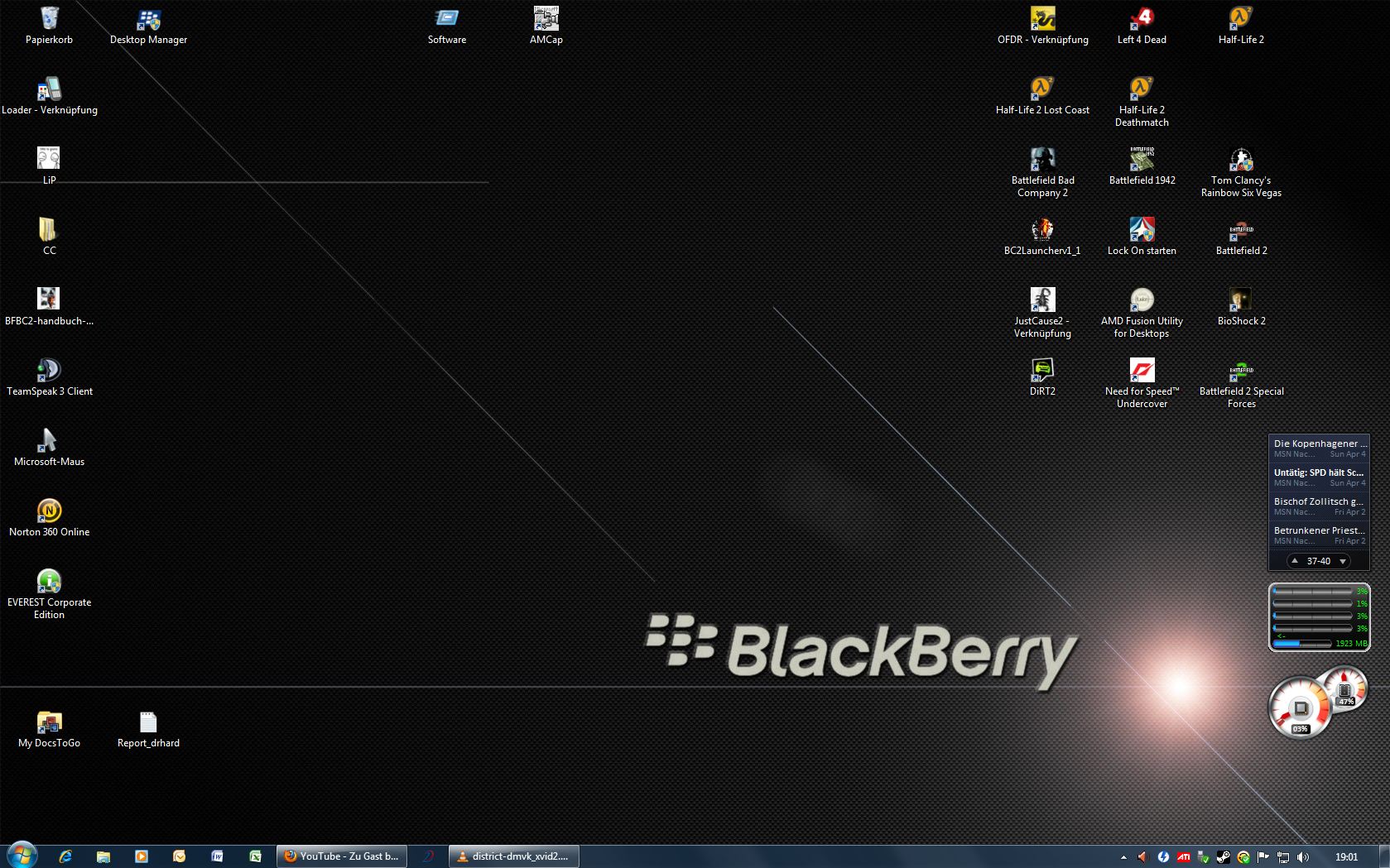Viewport: 1390px width, 868px height.
Task: Click the orange speaker tray icon
Action: pos(1143,857)
